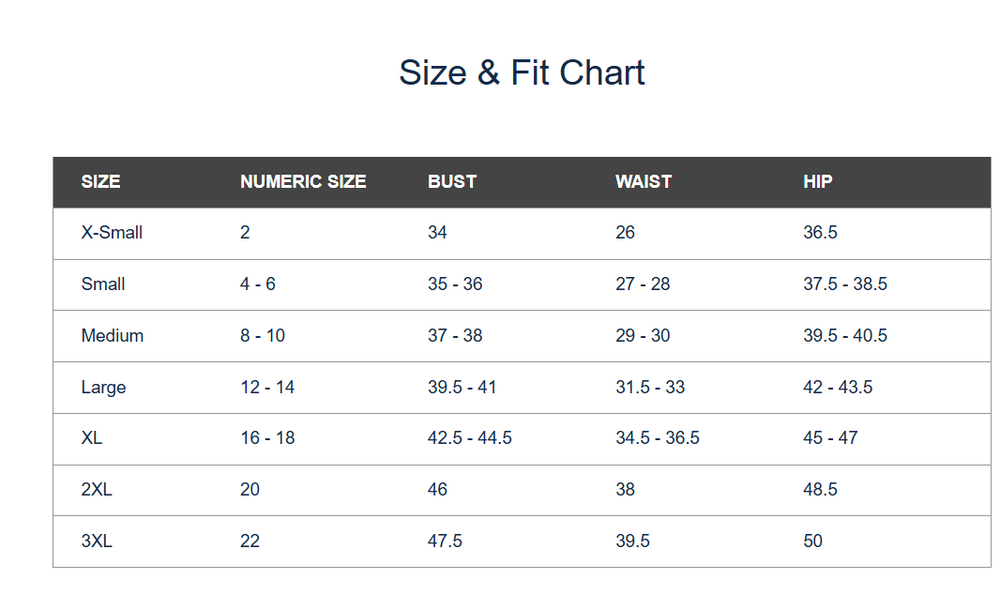Select the WAIST column header
The width and height of the screenshot is (1000, 598).
pyautogui.click(x=643, y=182)
